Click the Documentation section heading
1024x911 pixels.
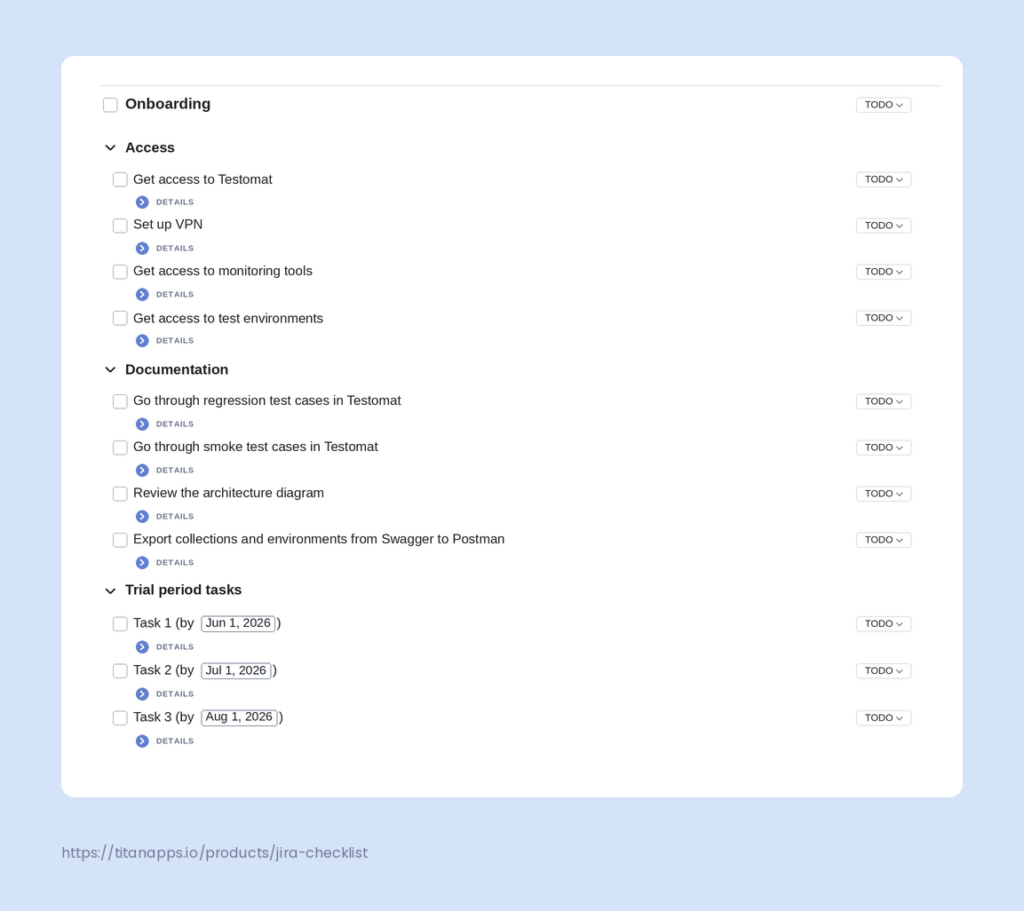point(177,370)
